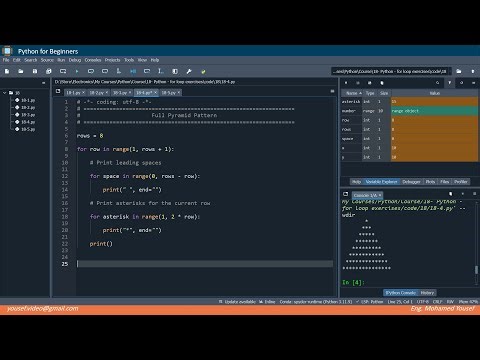Open the Source menu

click(47, 60)
